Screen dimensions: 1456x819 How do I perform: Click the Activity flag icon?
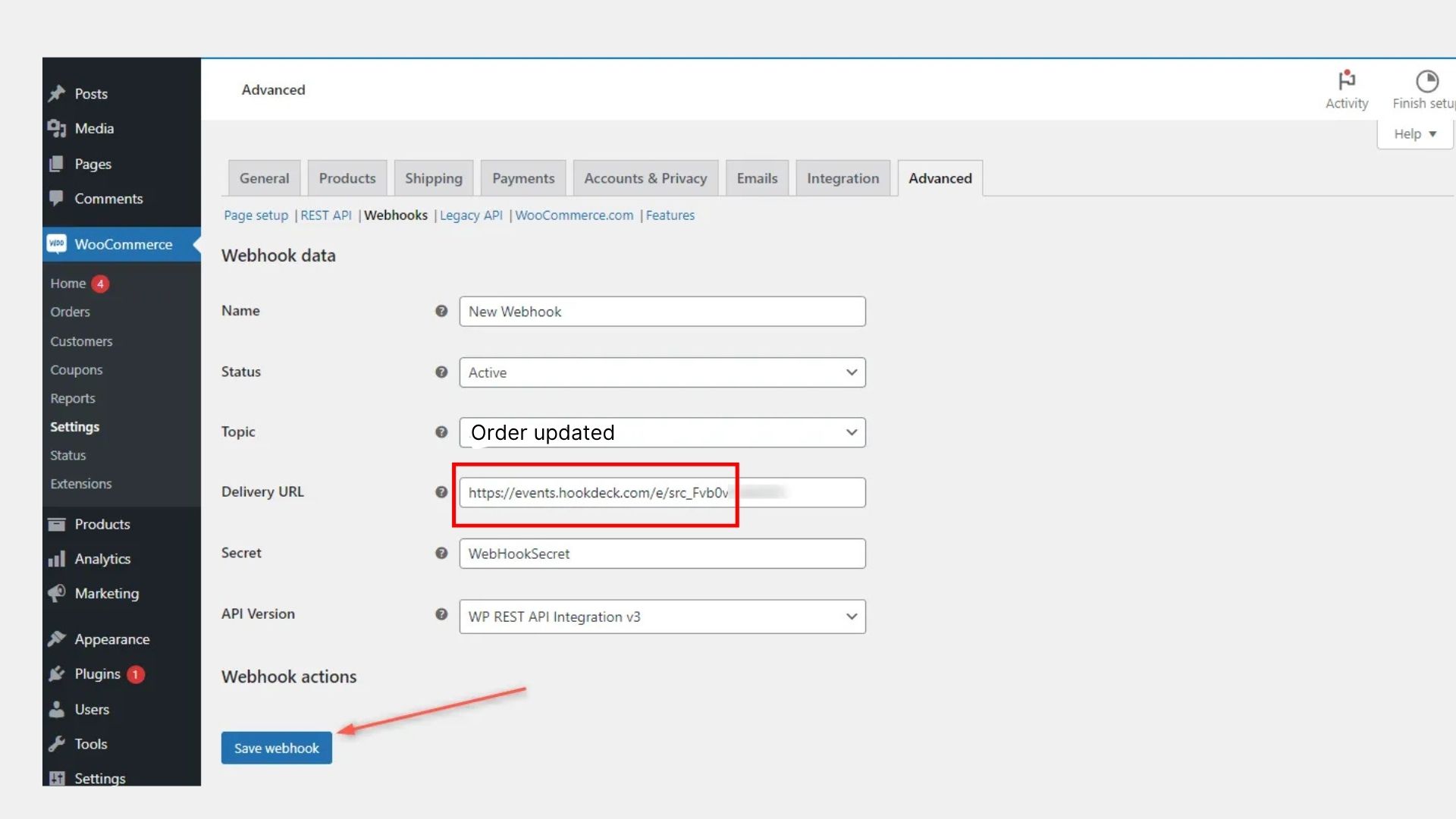pos(1347,80)
